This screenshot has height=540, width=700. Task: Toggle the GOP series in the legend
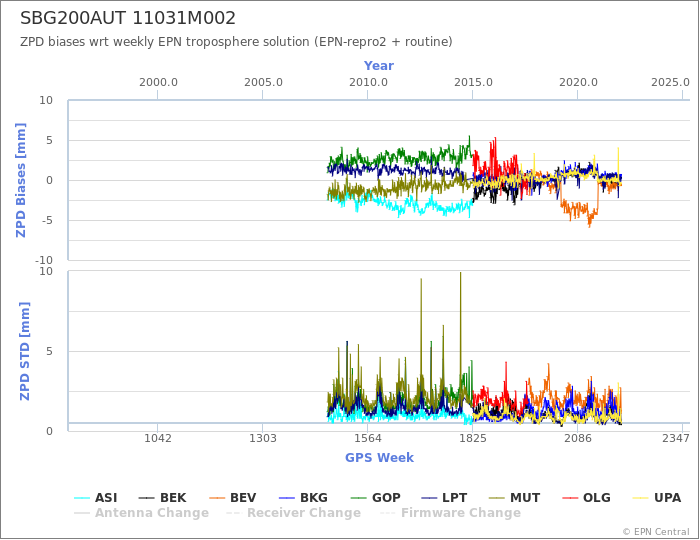point(375,498)
